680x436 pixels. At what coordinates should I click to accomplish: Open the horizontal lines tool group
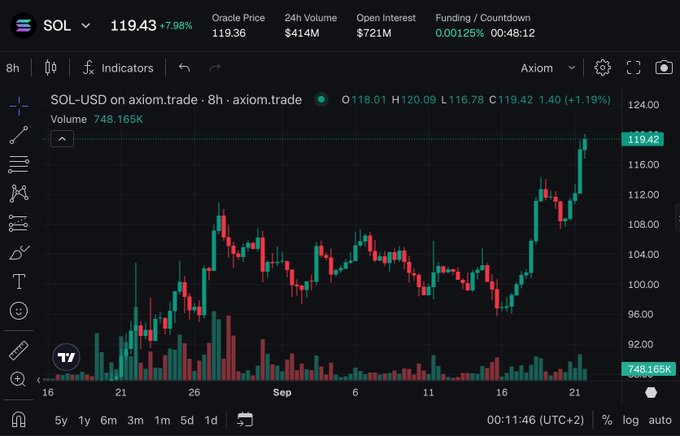[19, 165]
